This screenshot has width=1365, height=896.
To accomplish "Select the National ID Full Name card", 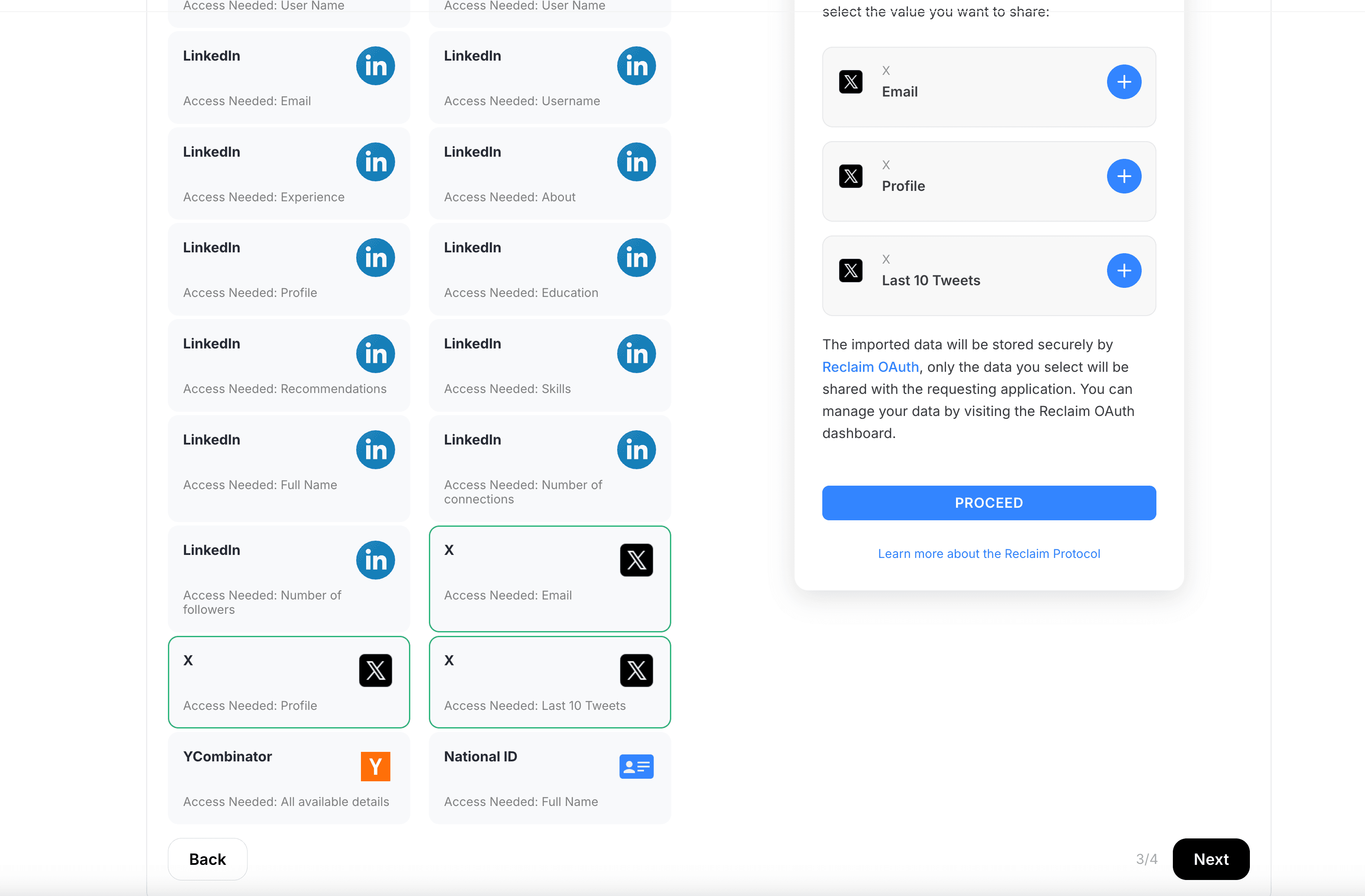I will 550,778.
